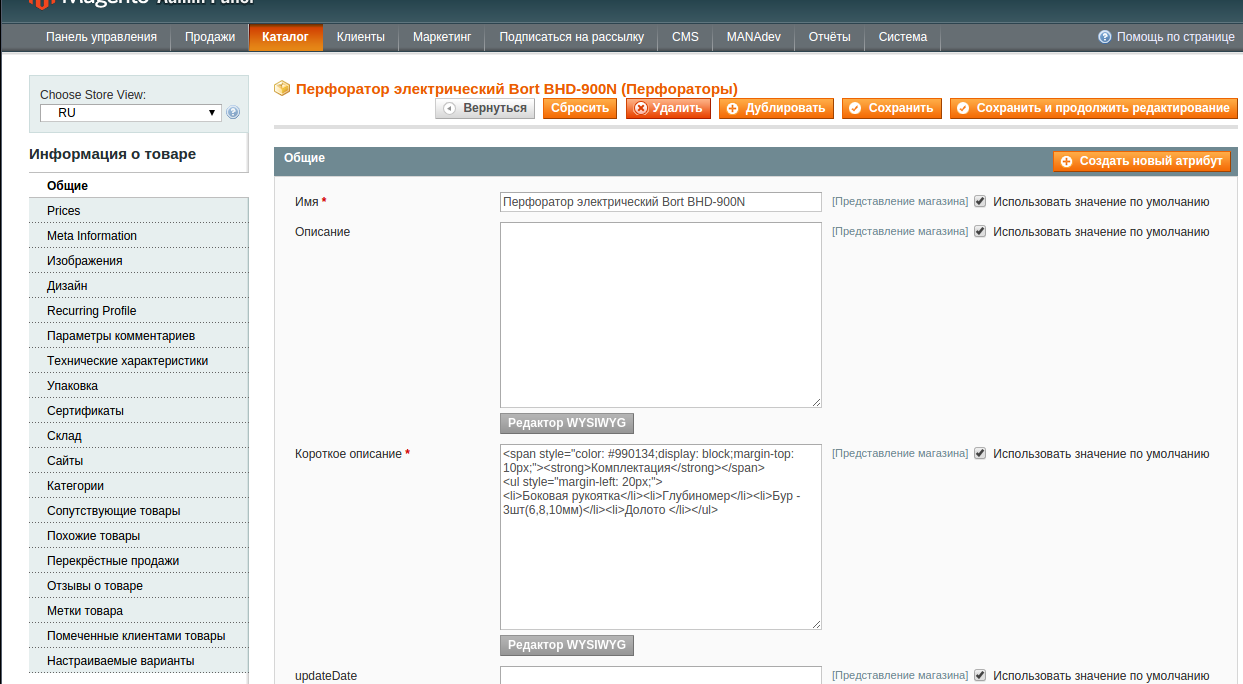Click the help icon beside store view selector

233,113
